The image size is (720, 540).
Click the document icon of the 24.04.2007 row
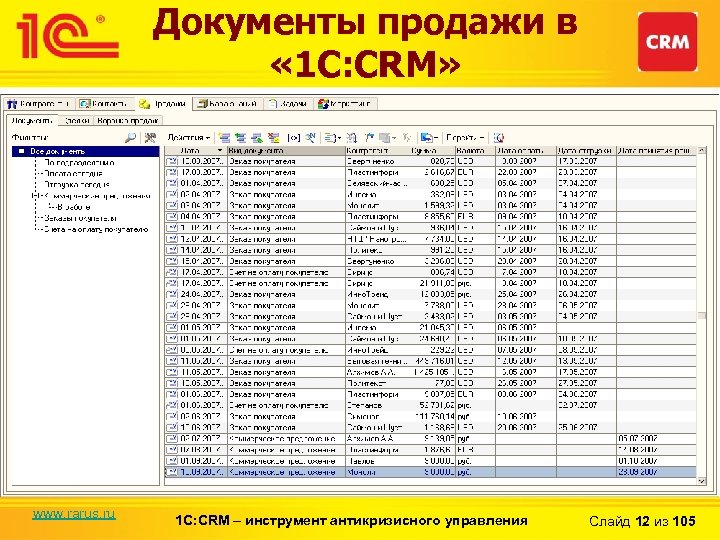point(171,294)
